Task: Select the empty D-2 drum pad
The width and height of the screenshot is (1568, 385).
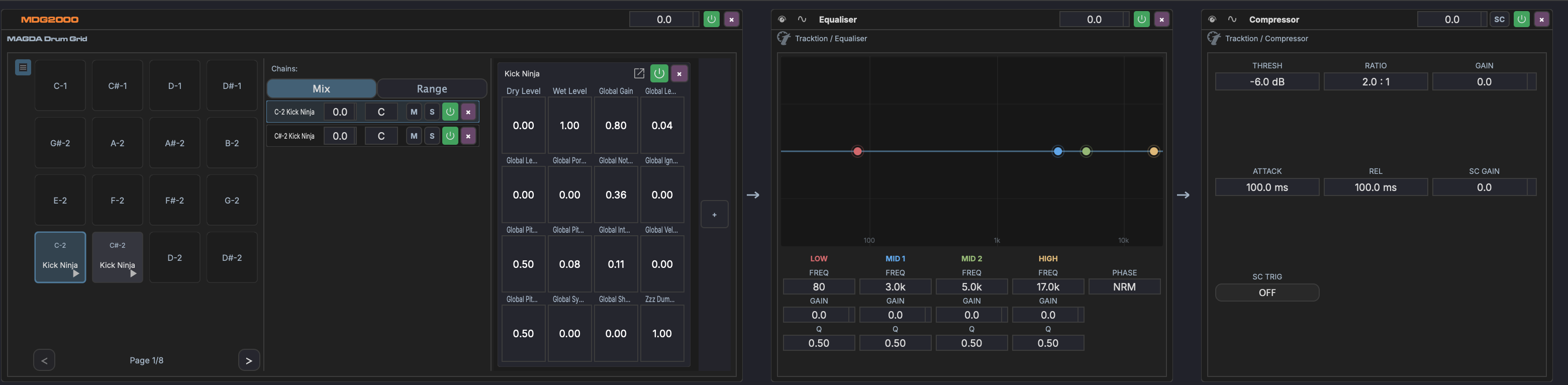Action: [175, 258]
